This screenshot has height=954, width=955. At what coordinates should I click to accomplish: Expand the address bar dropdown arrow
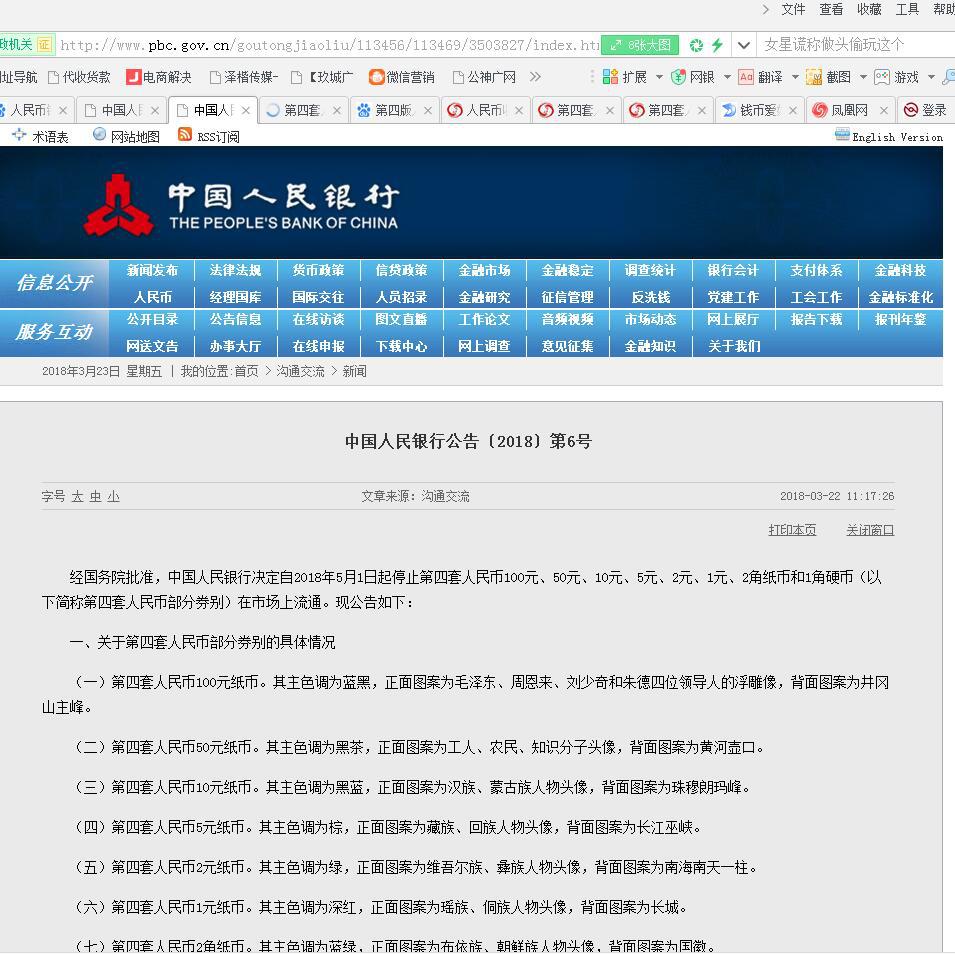[743, 45]
